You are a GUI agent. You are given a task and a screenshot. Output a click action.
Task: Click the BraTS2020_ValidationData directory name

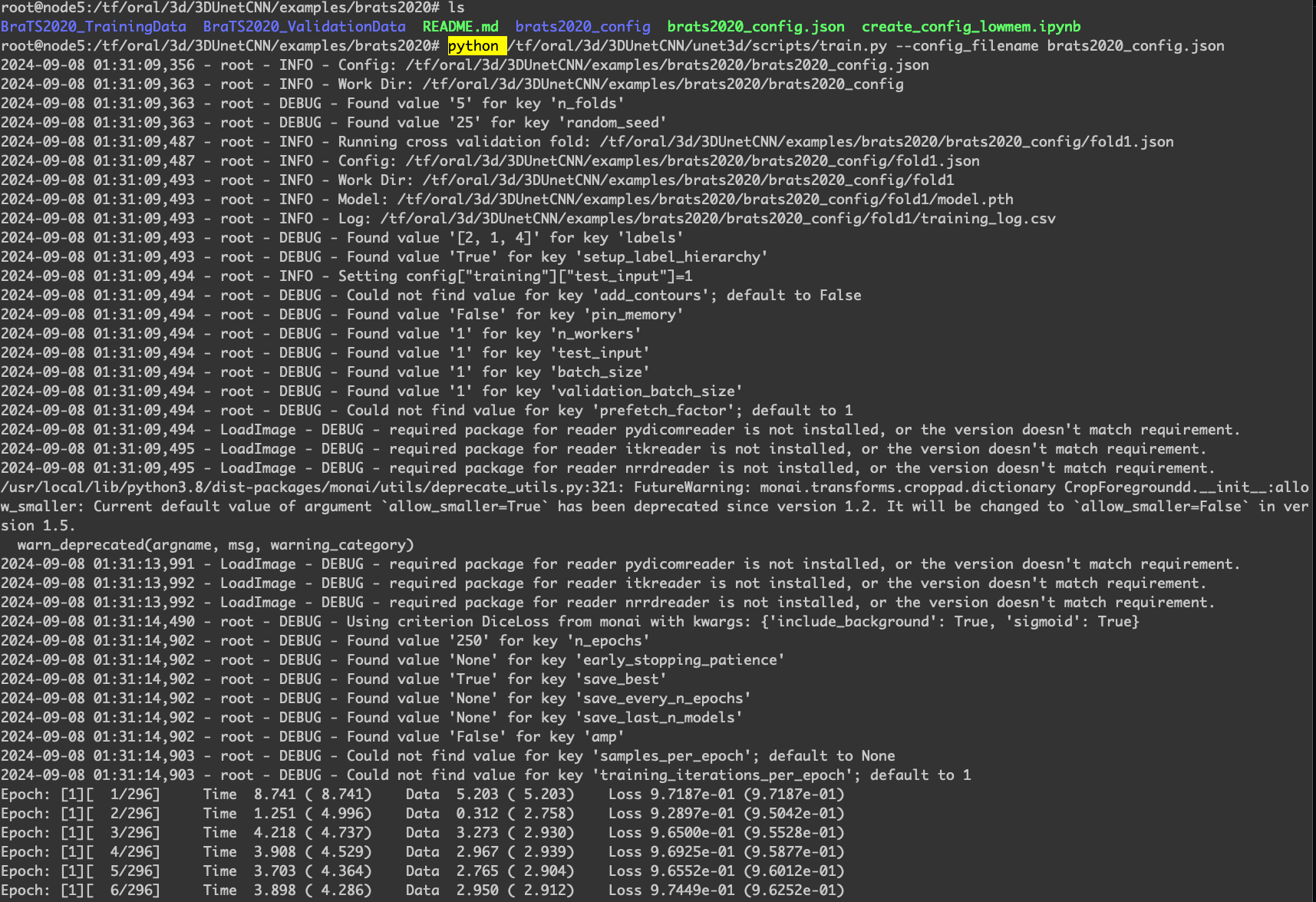[x=305, y=27]
